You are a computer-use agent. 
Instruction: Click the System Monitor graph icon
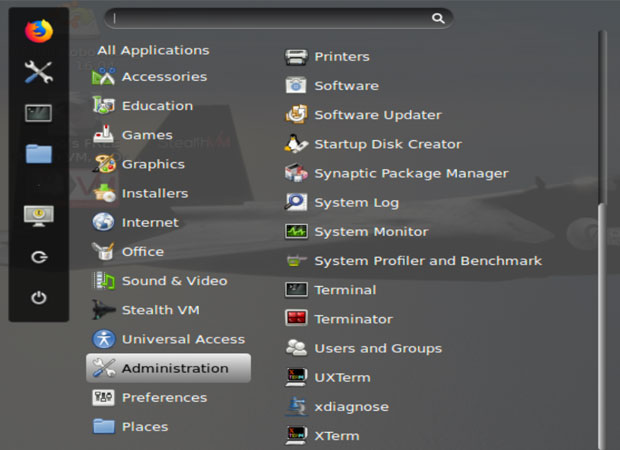(296, 231)
